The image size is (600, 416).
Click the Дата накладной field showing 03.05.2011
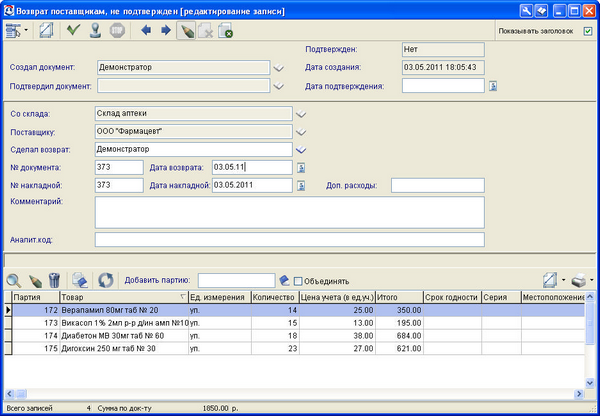click(252, 186)
